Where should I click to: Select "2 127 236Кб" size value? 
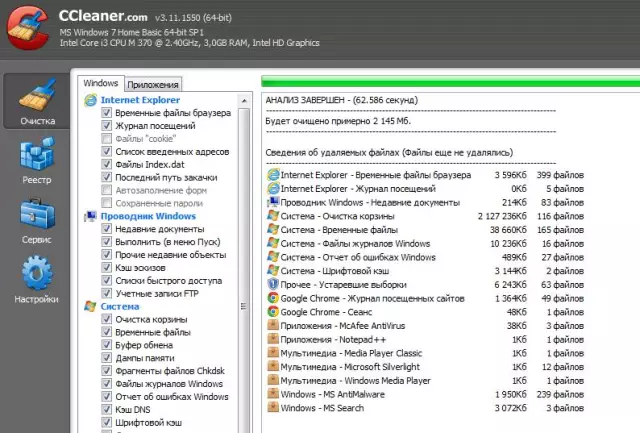click(x=502, y=216)
